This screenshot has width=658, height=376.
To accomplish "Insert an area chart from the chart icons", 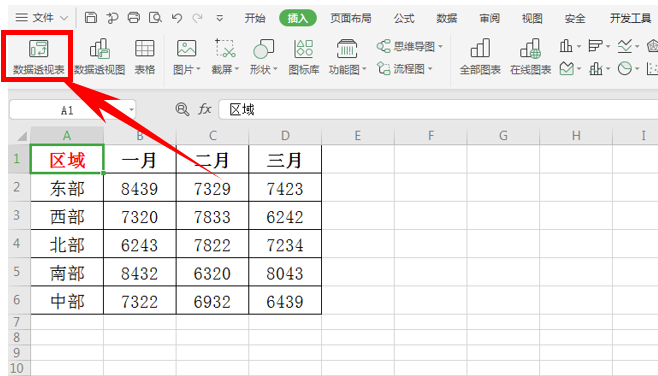I will tap(567, 68).
